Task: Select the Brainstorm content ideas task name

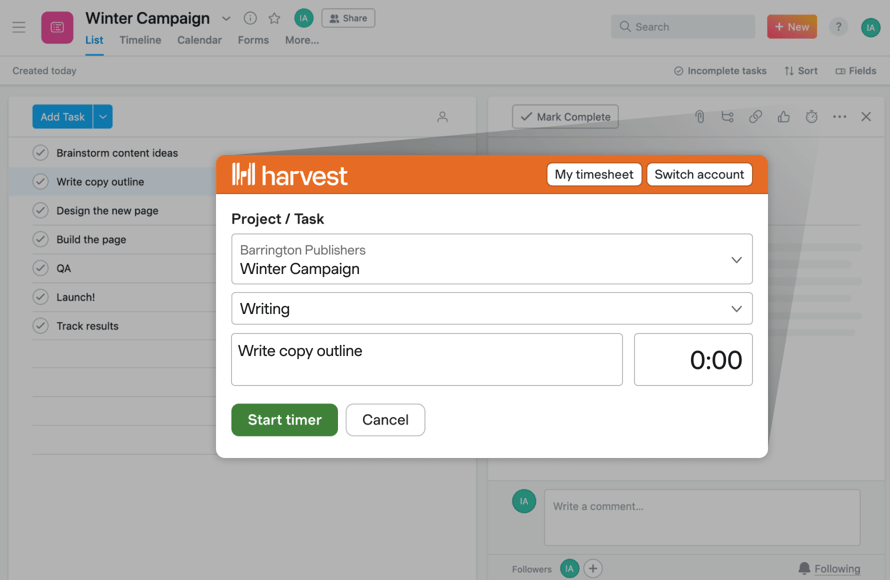Action: pyautogui.click(x=117, y=153)
